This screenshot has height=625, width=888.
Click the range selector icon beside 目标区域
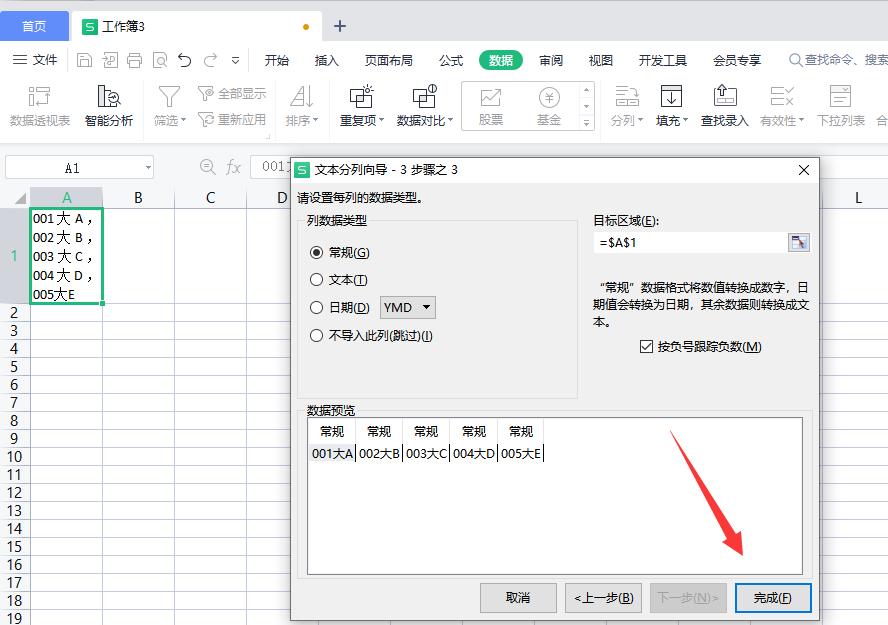point(798,241)
